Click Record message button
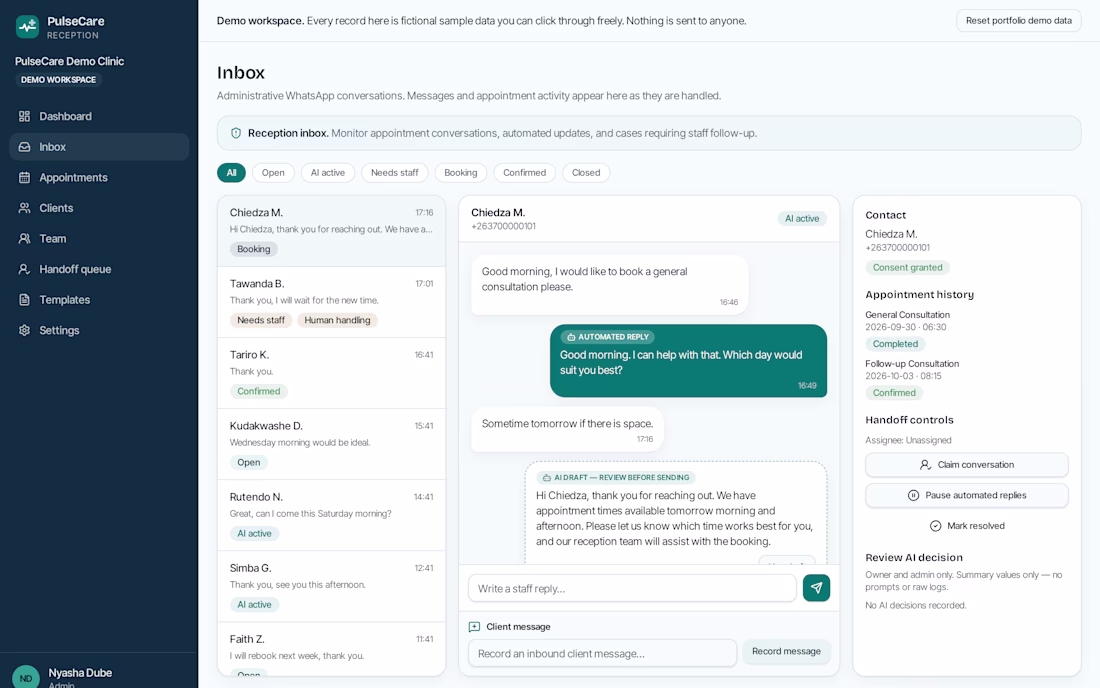The width and height of the screenshot is (1100, 688). click(x=786, y=652)
